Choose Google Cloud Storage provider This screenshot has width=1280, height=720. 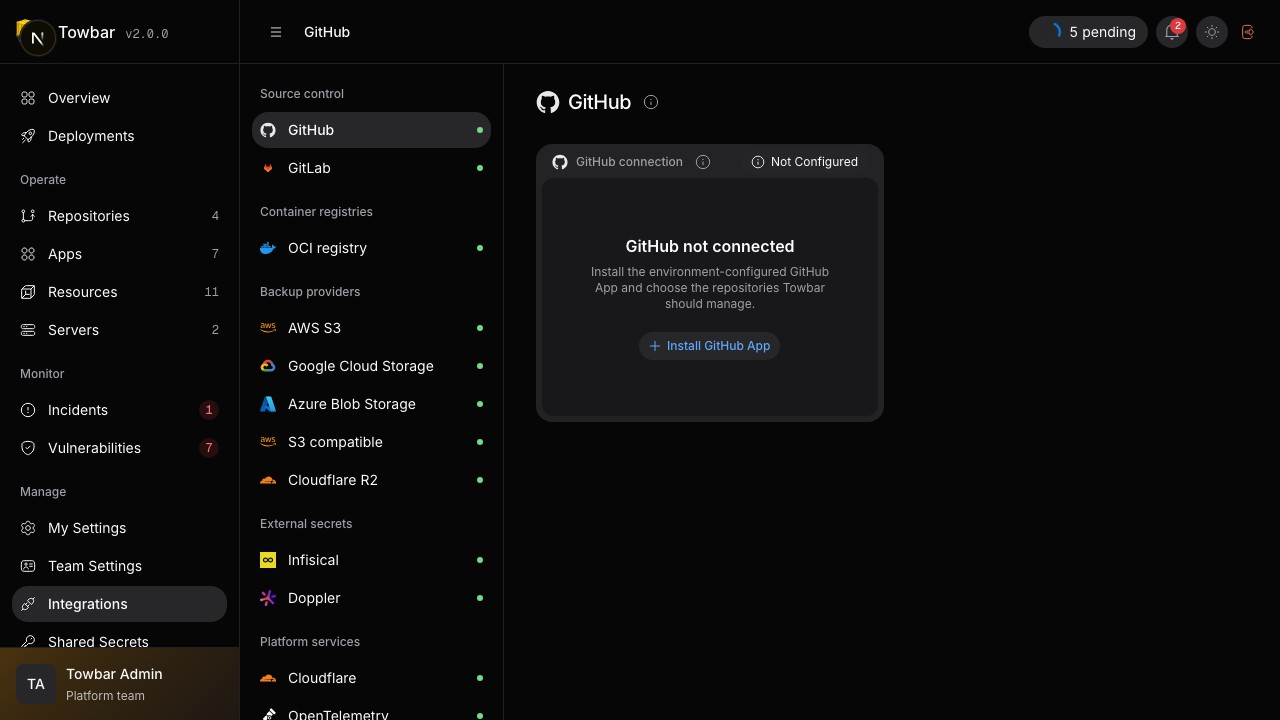(x=371, y=366)
